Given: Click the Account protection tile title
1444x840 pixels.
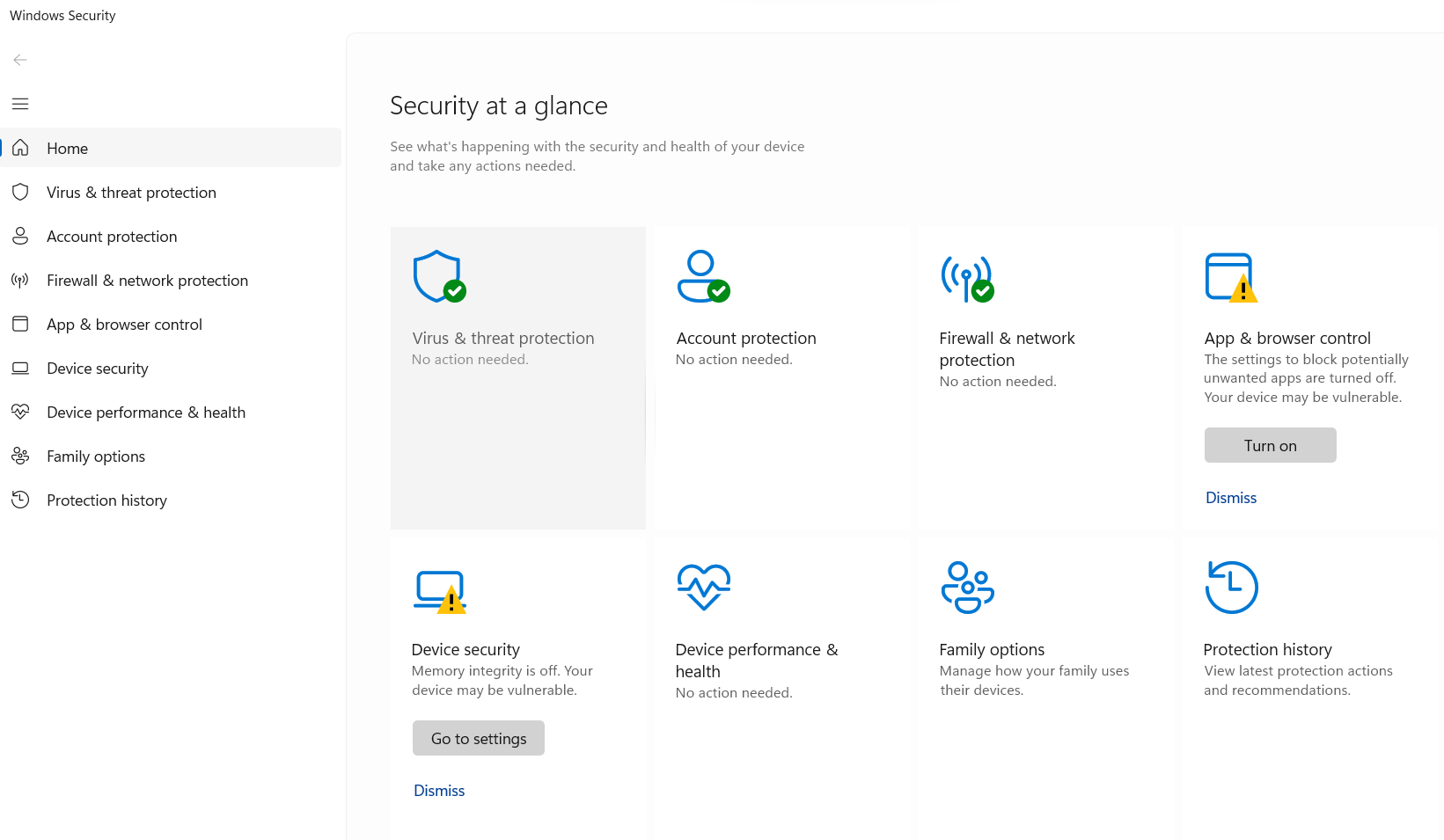Looking at the screenshot, I should (746, 338).
